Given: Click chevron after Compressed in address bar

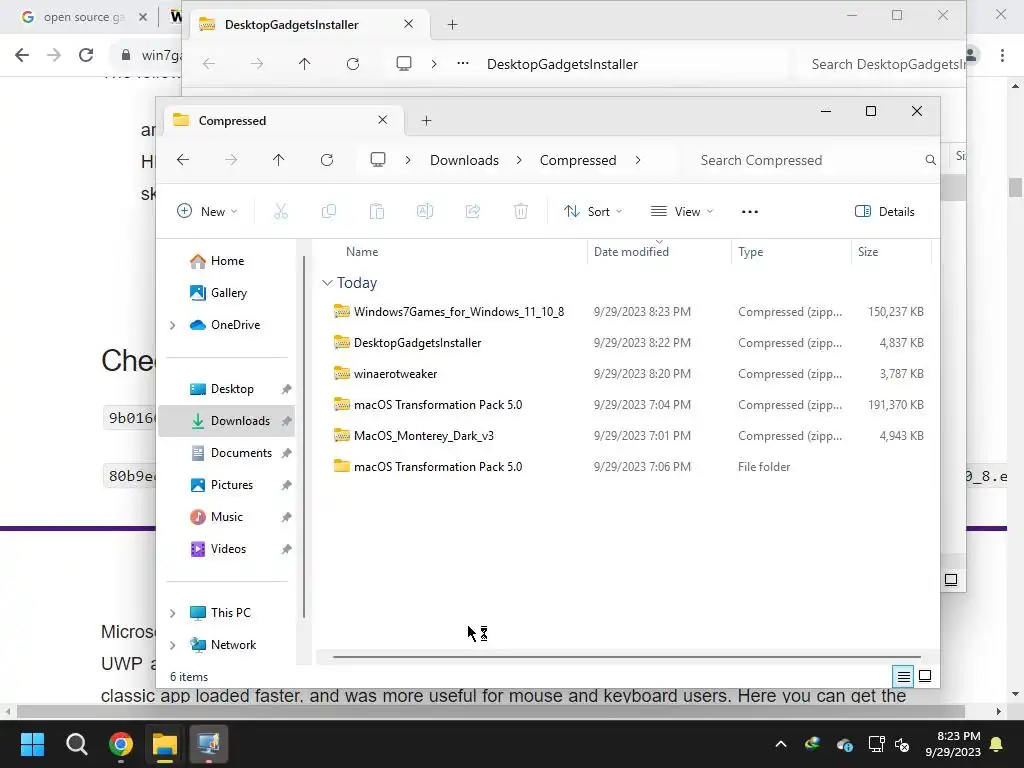Looking at the screenshot, I should [x=638, y=160].
